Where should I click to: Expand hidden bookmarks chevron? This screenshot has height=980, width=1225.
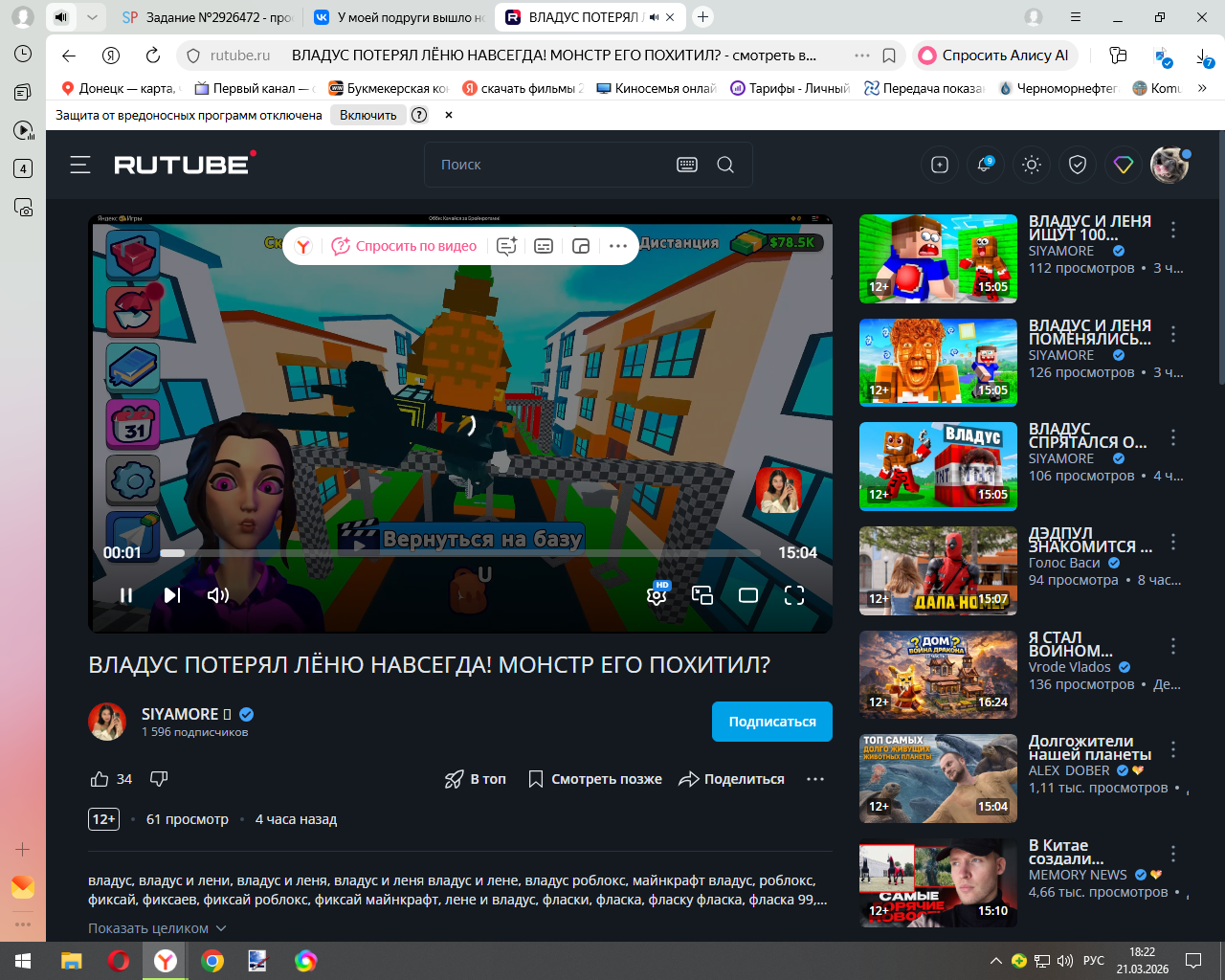pyautogui.click(x=1202, y=88)
